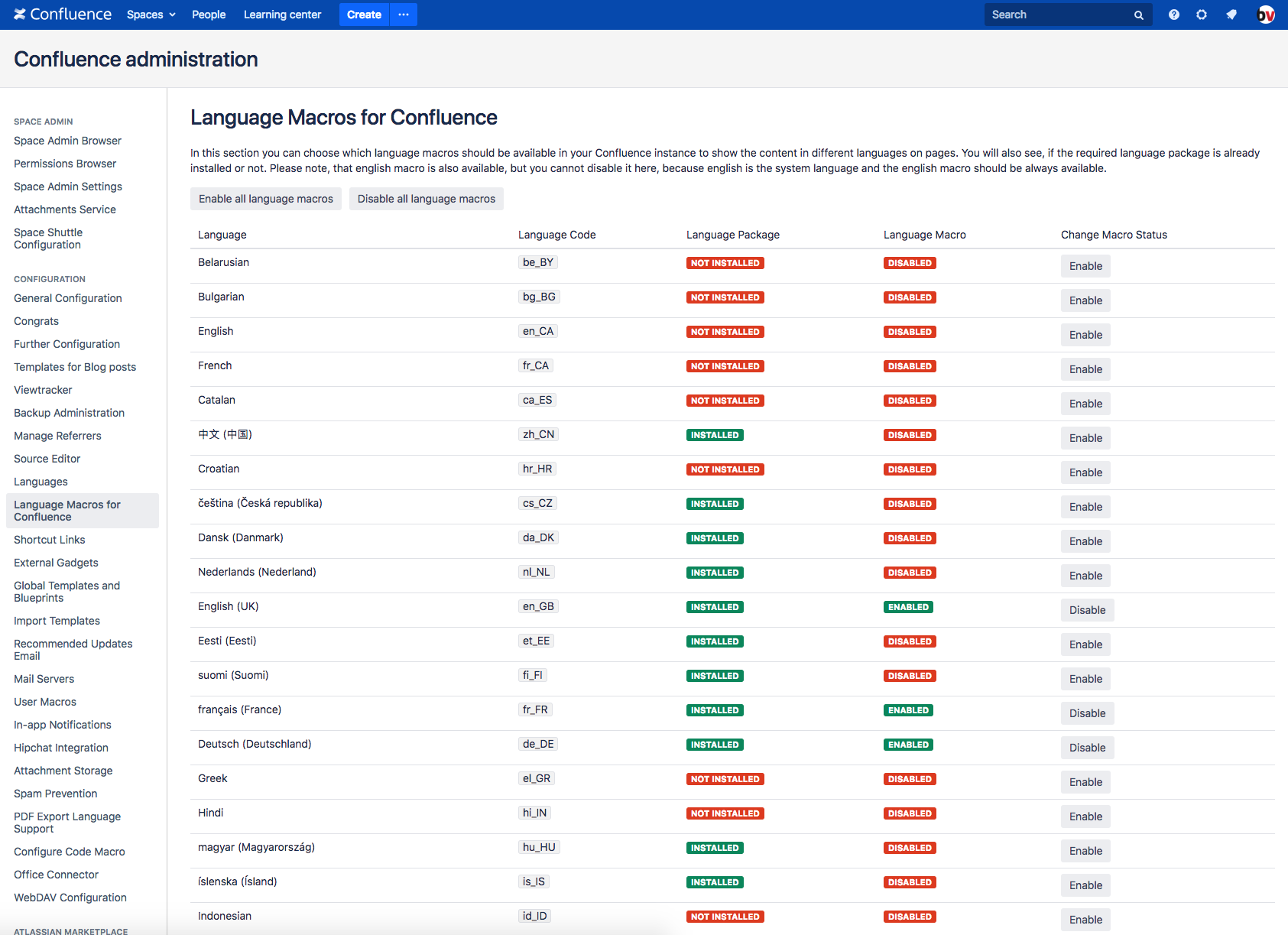1288x935 pixels.
Task: Open Backup Administration in the sidebar
Action: (x=69, y=413)
